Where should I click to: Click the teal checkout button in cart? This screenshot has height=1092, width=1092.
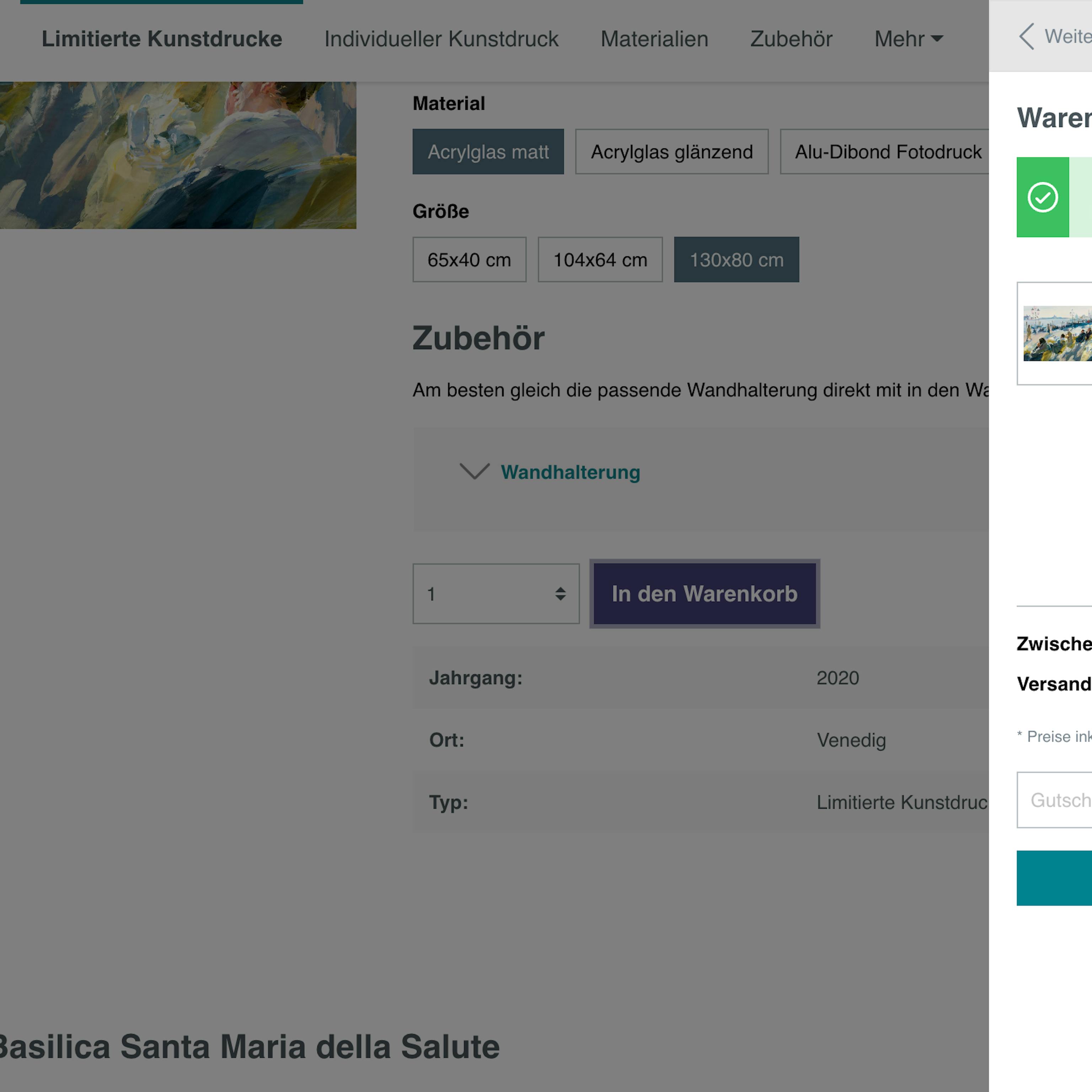1055,878
